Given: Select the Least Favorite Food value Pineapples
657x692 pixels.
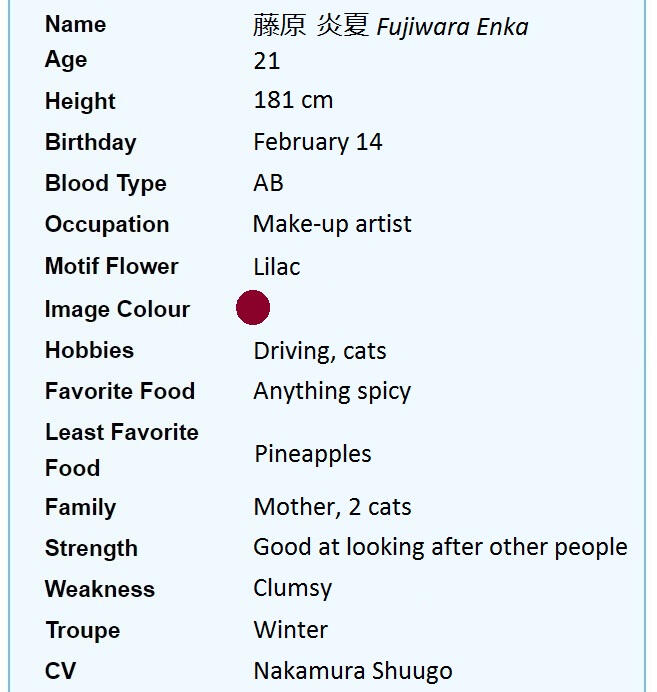Looking at the screenshot, I should tap(313, 454).
